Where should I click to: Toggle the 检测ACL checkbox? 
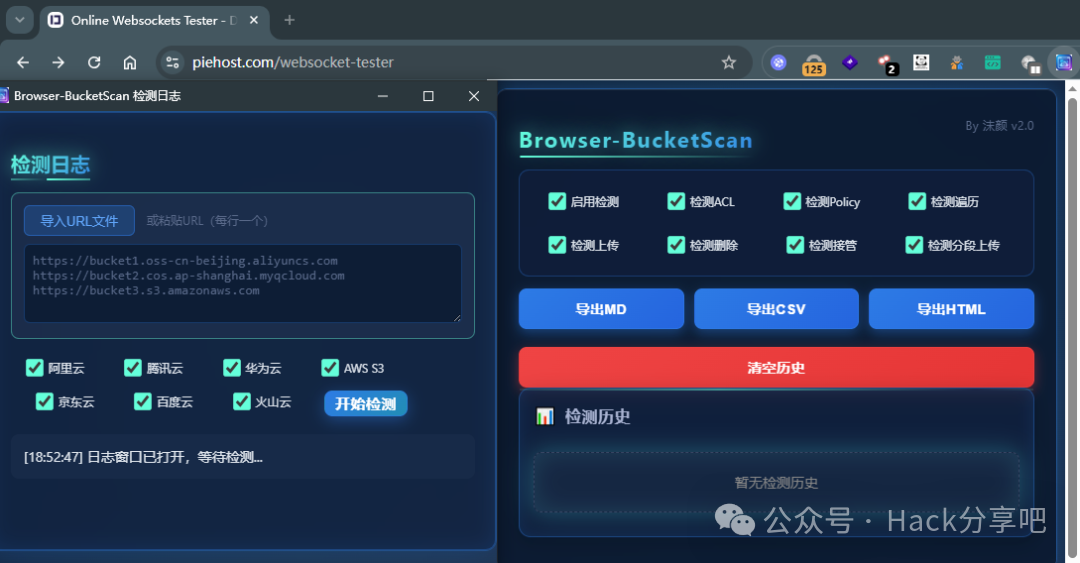tap(676, 201)
